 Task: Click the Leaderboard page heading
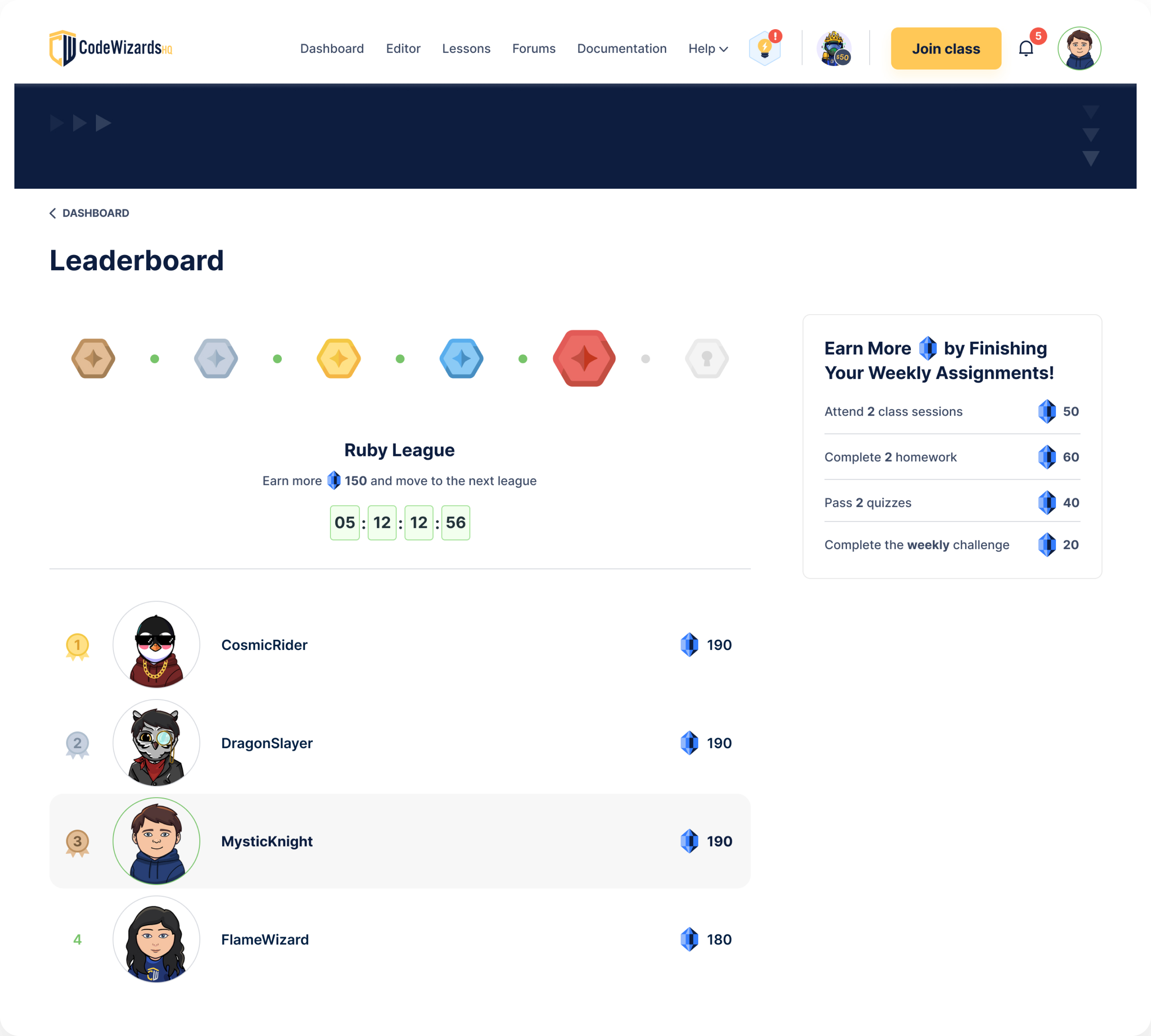coord(137,261)
